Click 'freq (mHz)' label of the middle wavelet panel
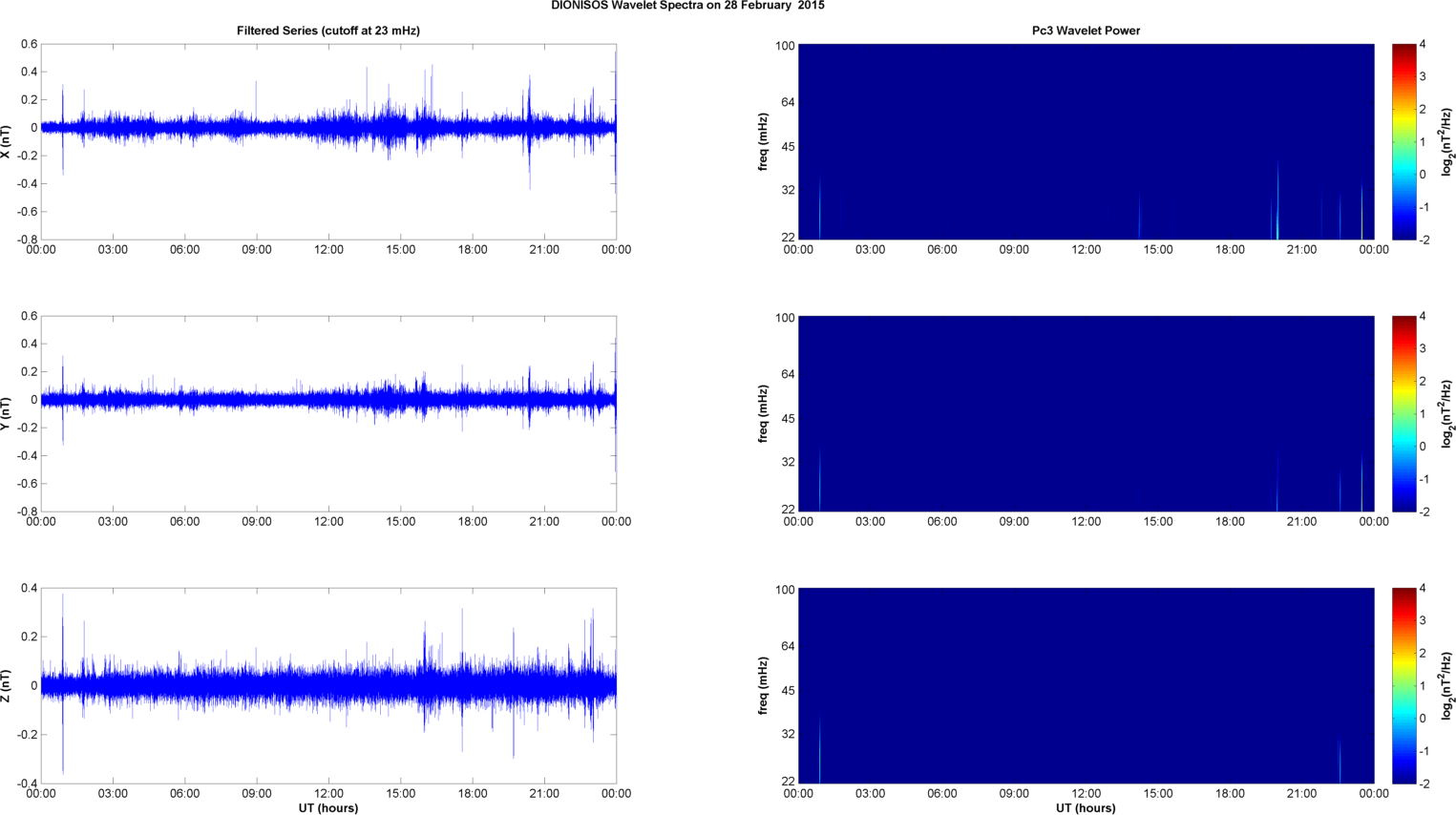 click(x=764, y=414)
